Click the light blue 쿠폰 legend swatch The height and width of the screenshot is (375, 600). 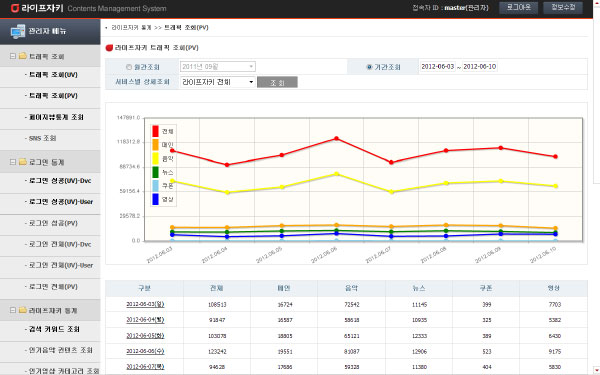click(155, 186)
